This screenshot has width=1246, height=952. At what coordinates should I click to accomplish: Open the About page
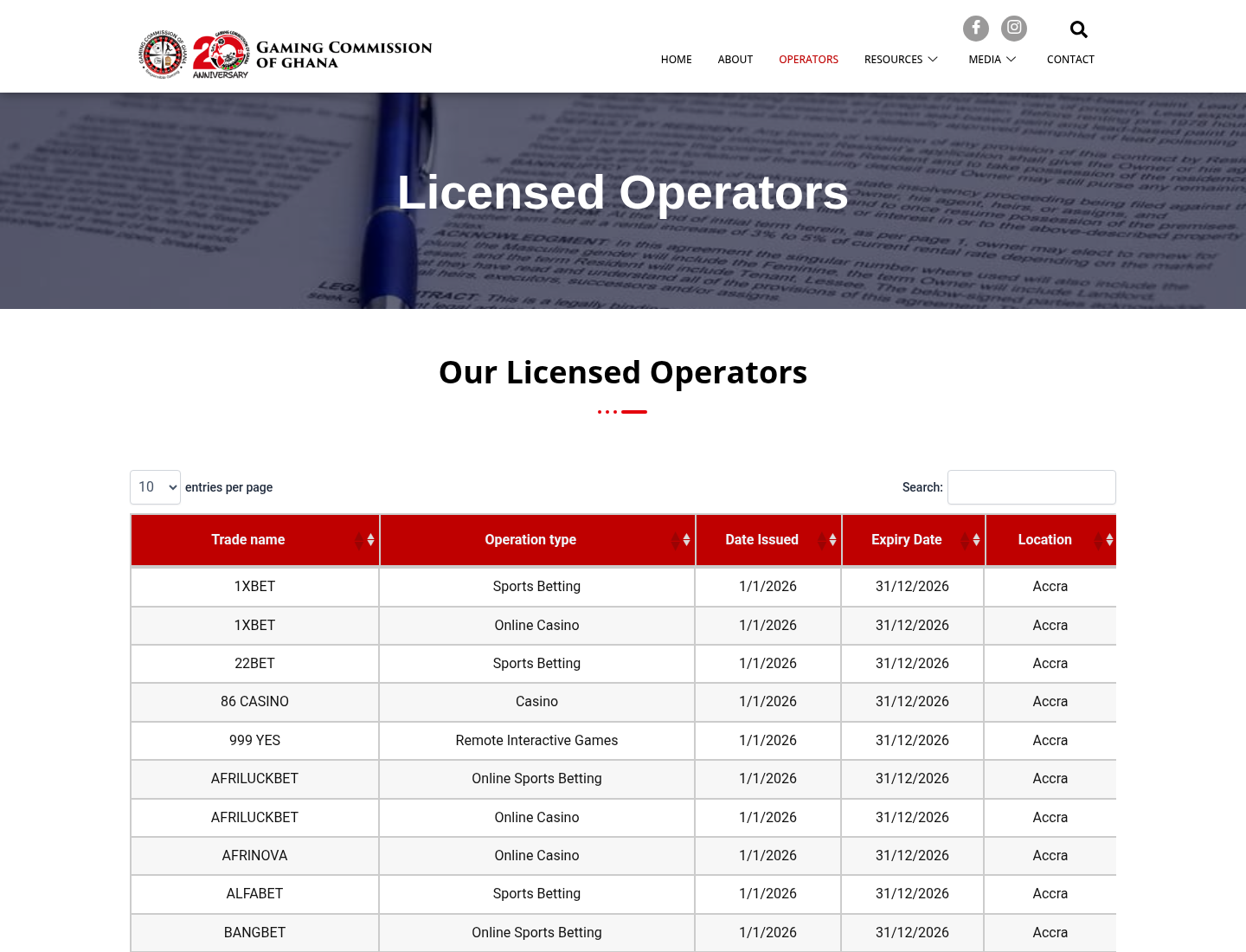(735, 60)
